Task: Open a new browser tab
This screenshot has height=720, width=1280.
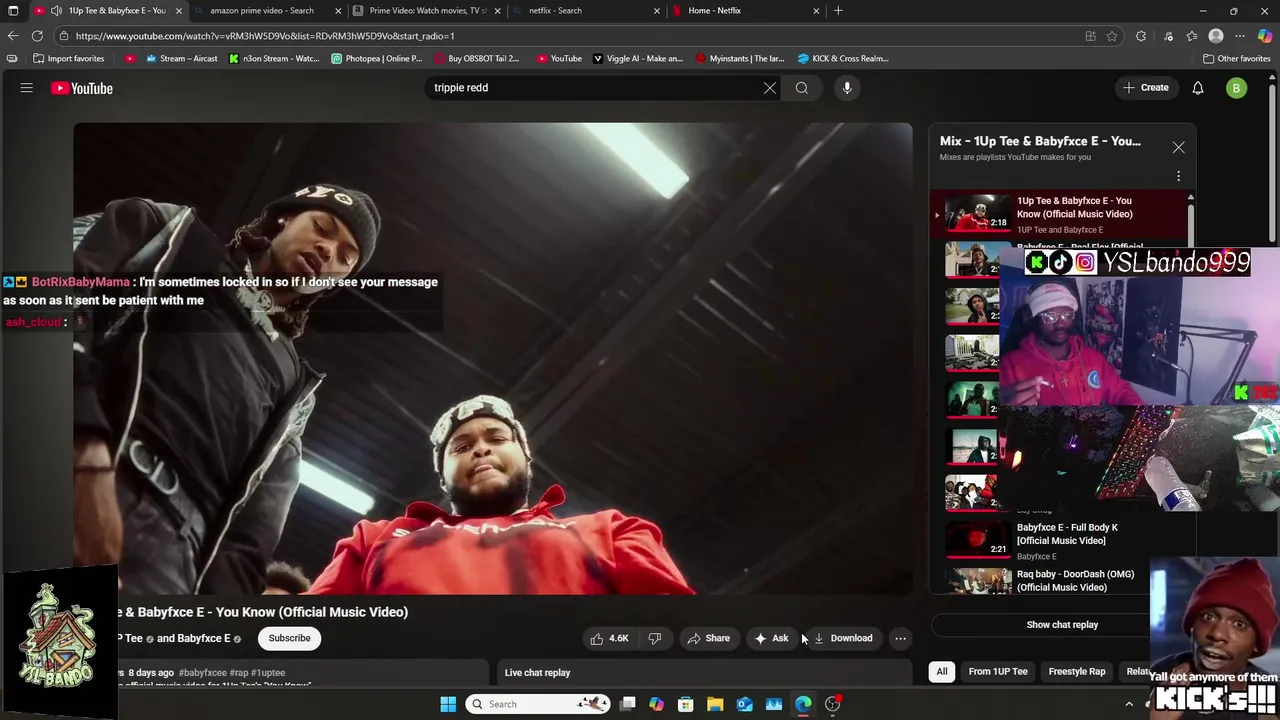Action: (x=838, y=11)
